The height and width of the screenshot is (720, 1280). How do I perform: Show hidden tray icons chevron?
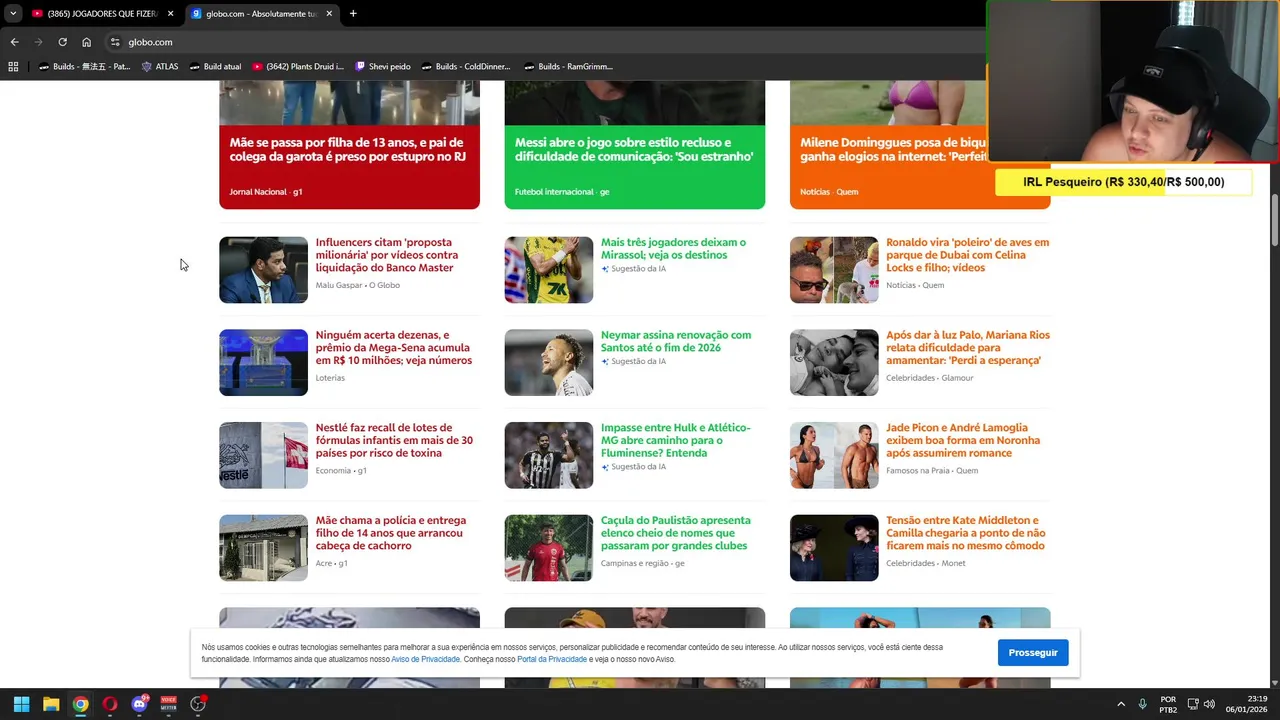pos(1121,704)
